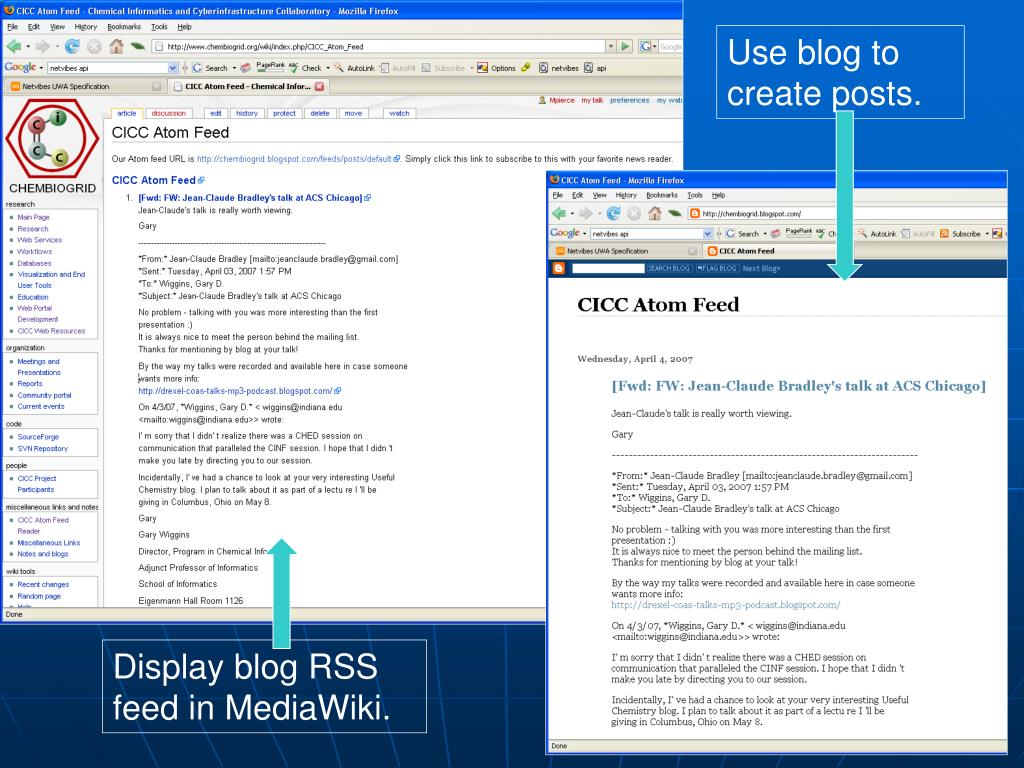Click AutoLink in blog window Google toolbar
This screenshot has width=1024, height=768.
coord(878,234)
